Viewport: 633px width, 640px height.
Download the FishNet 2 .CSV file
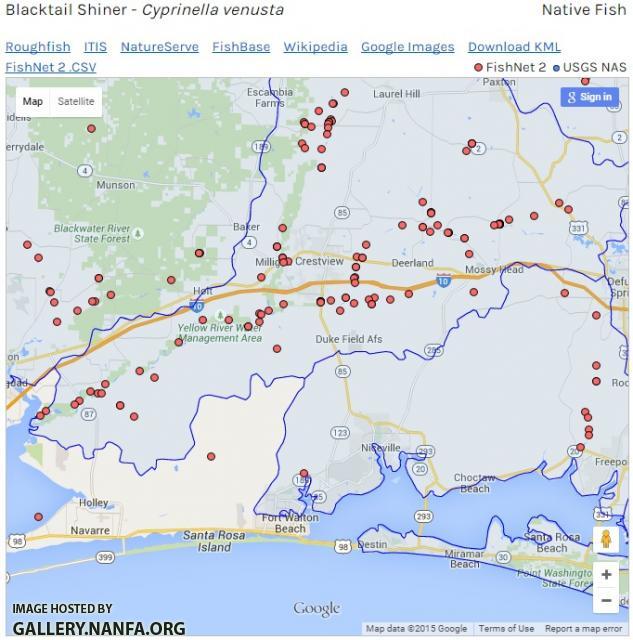pos(51,67)
